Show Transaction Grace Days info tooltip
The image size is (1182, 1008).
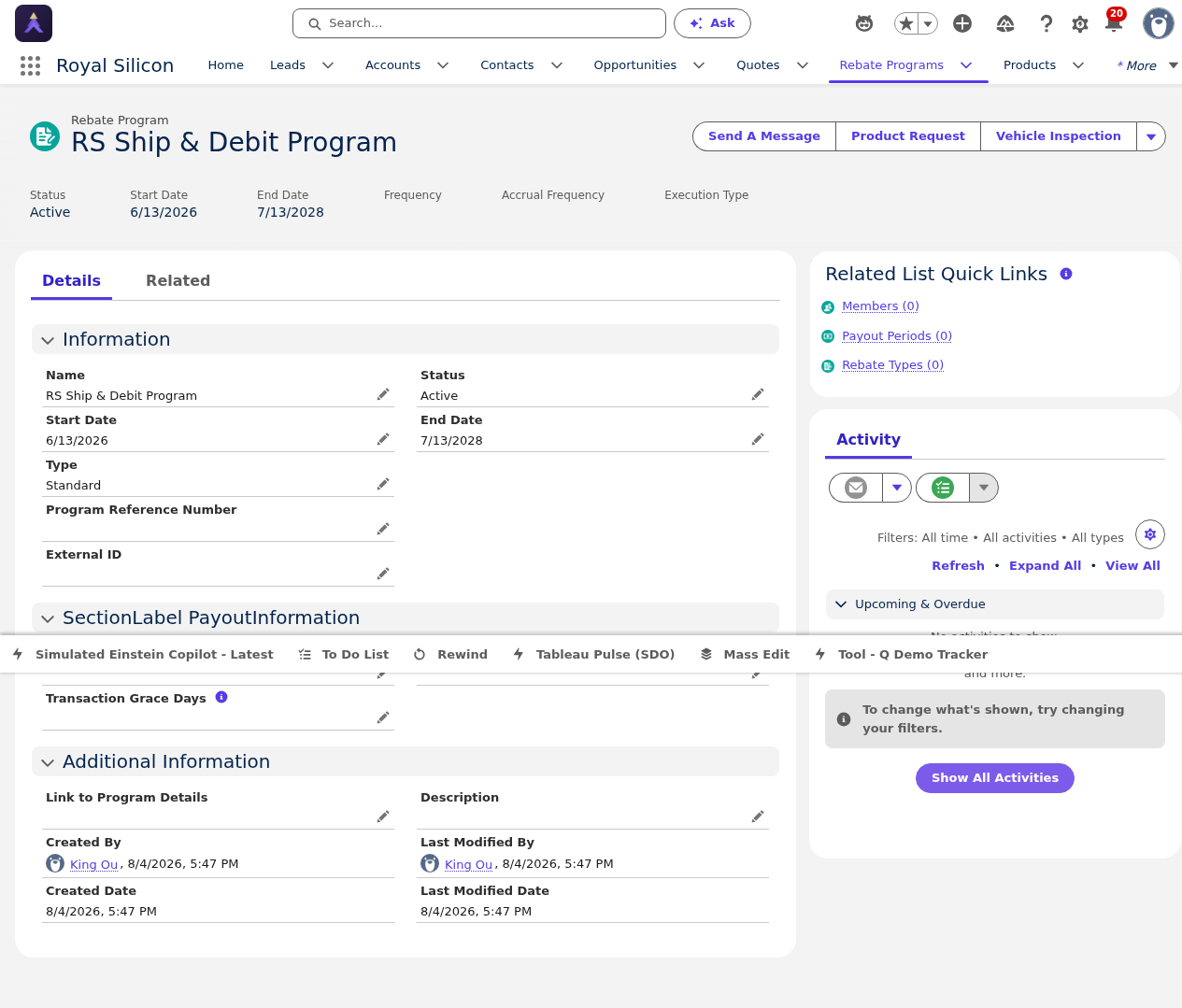221,697
